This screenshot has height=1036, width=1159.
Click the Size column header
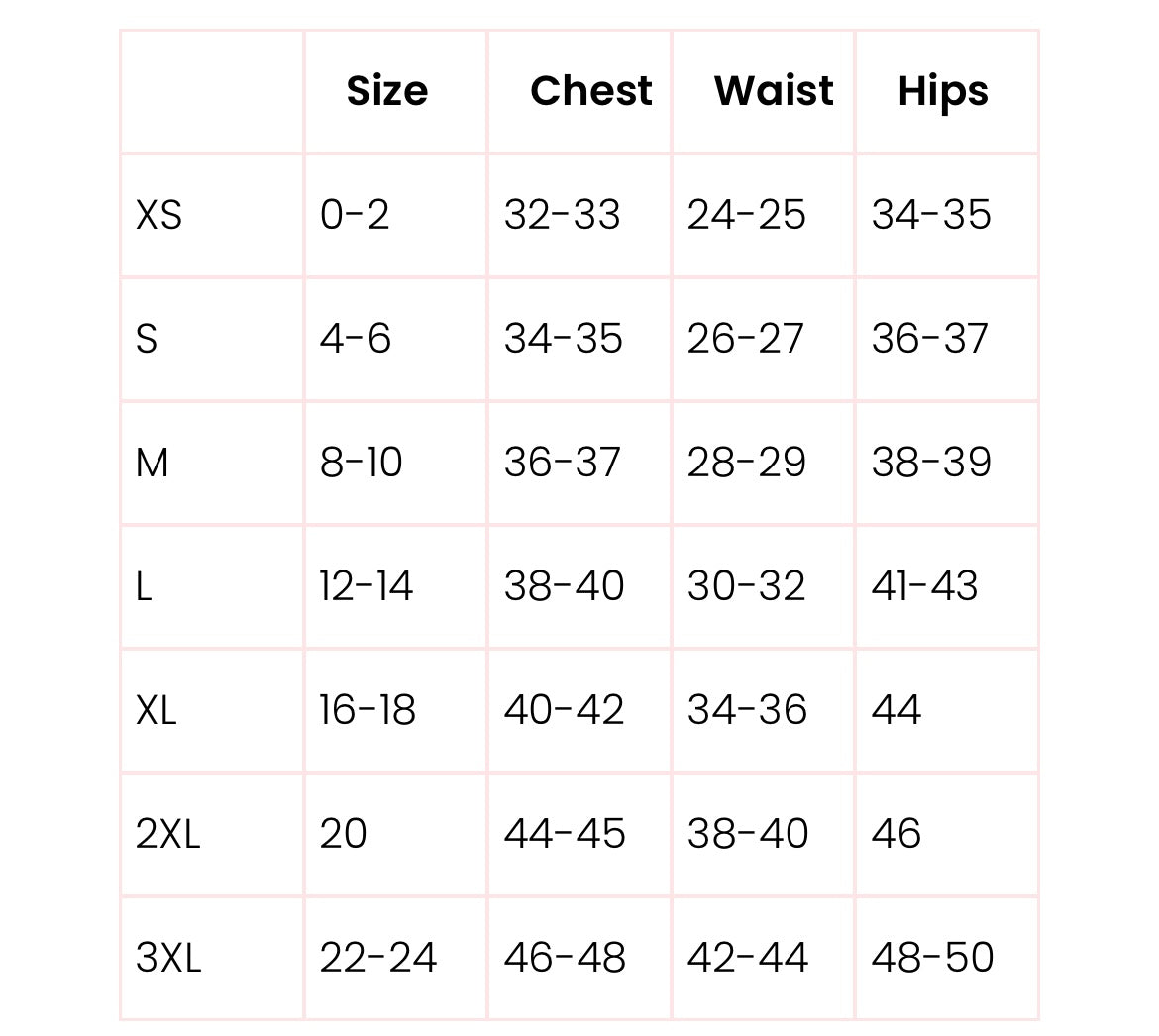[387, 91]
